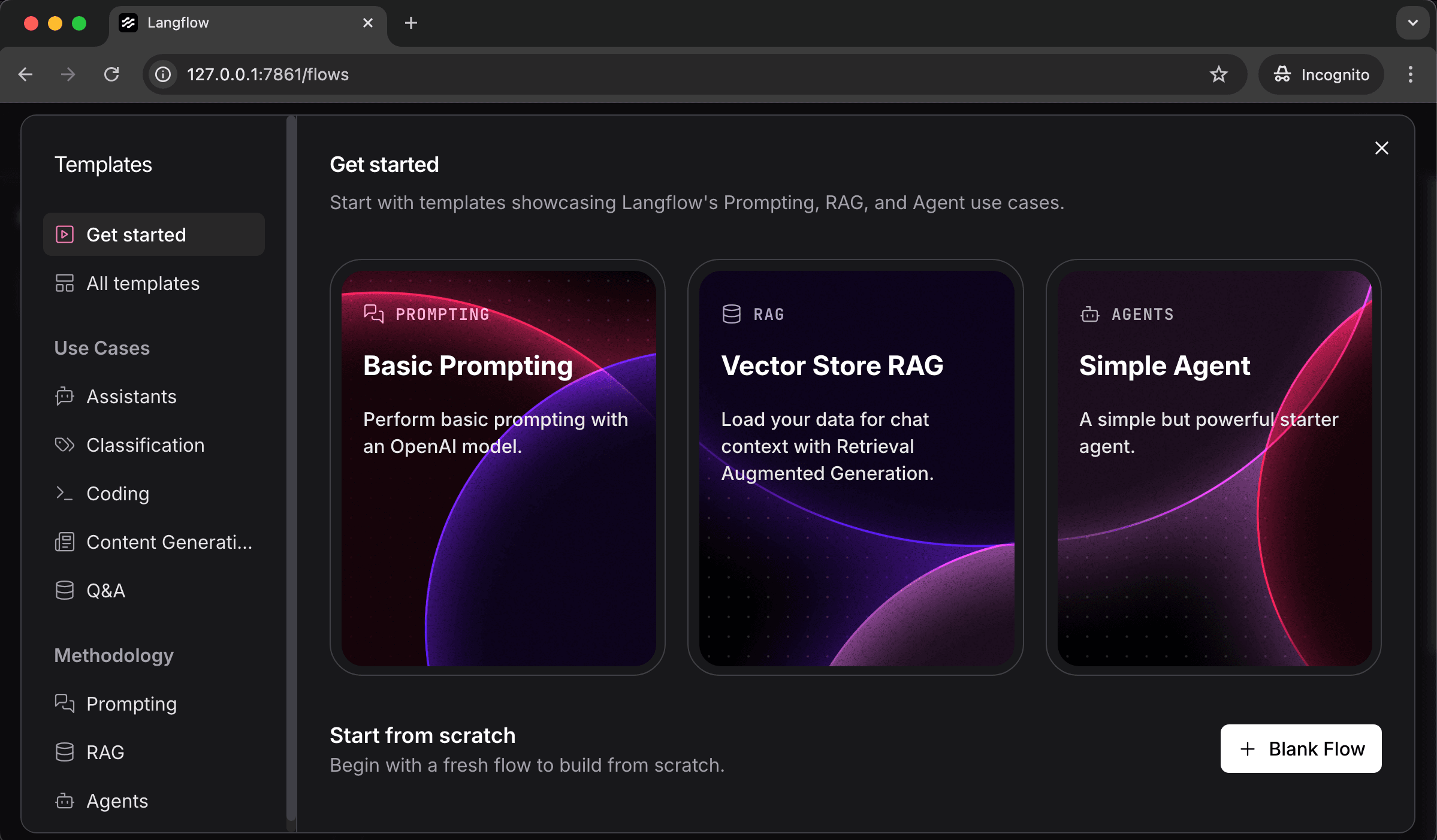Viewport: 1437px width, 840px height.
Task: Open the Chrome three-dot menu
Action: (1410, 74)
